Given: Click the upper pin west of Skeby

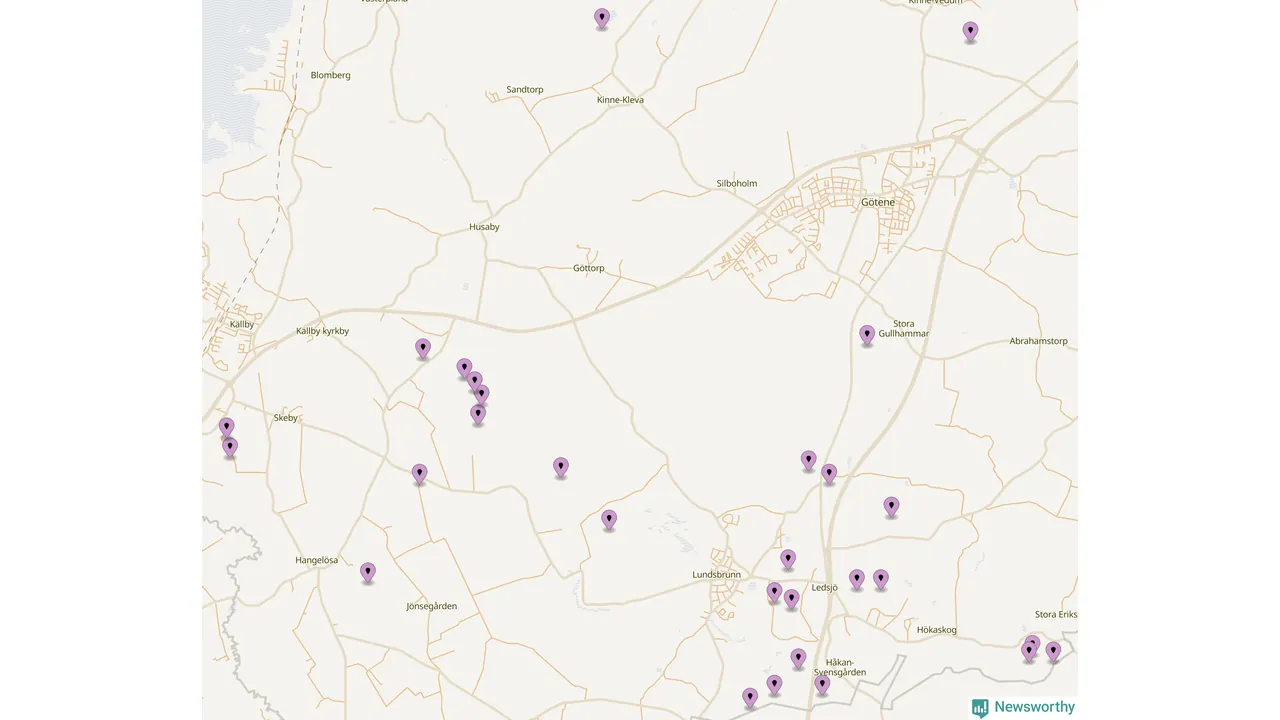Looking at the screenshot, I should [226, 428].
